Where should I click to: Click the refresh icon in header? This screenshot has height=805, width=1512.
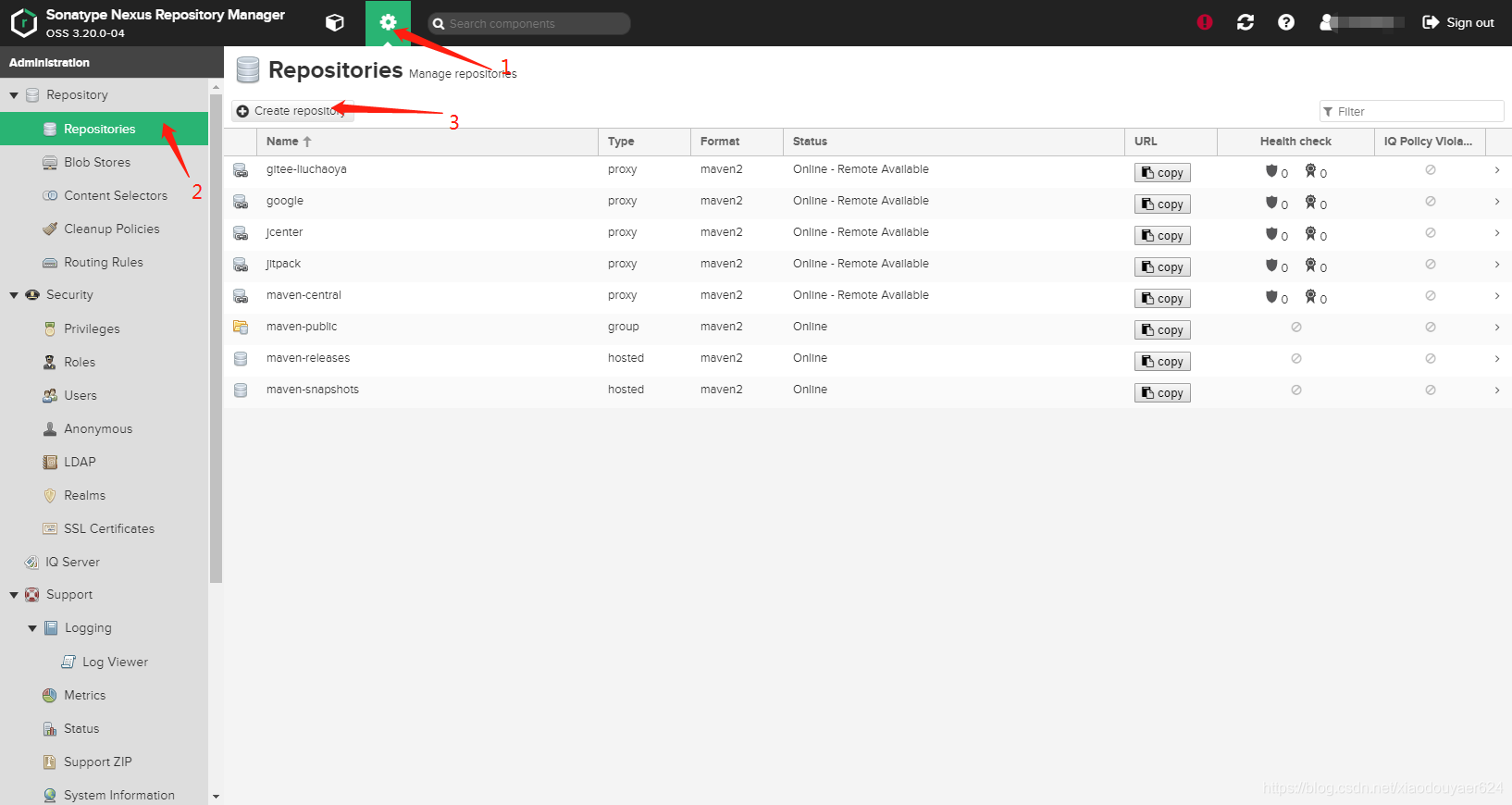[x=1246, y=22]
